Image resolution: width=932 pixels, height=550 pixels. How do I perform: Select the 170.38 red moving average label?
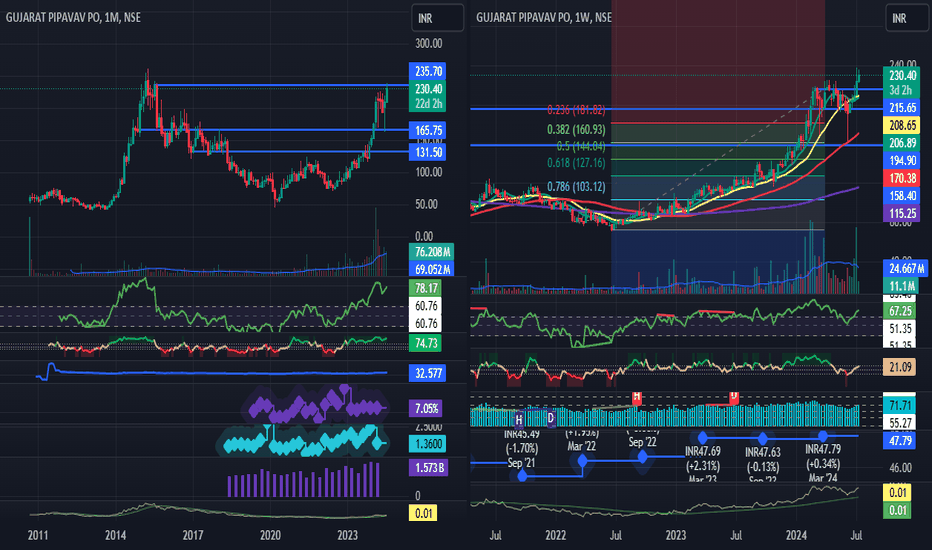[x=902, y=178]
